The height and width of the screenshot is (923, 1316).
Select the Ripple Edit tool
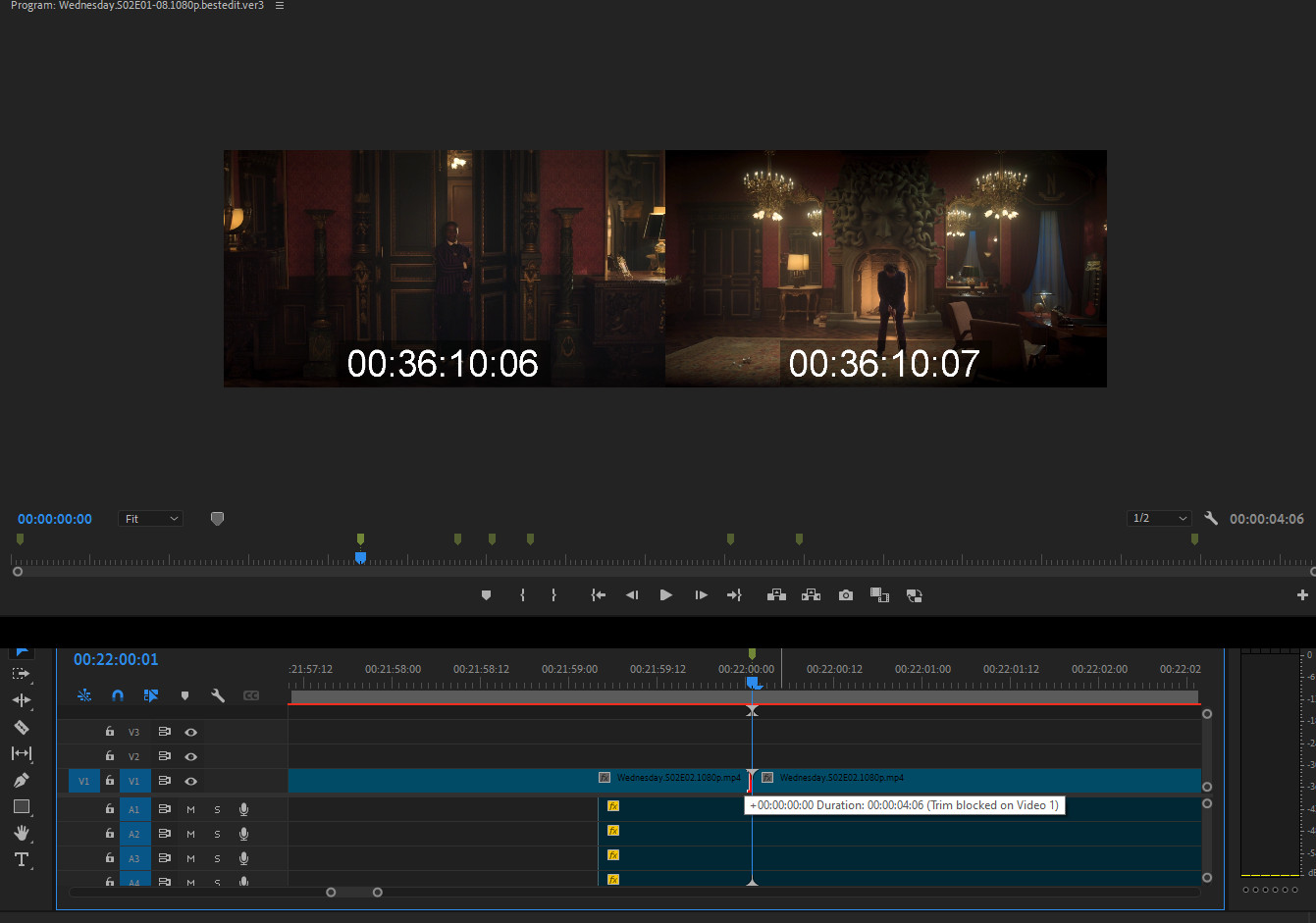21,700
